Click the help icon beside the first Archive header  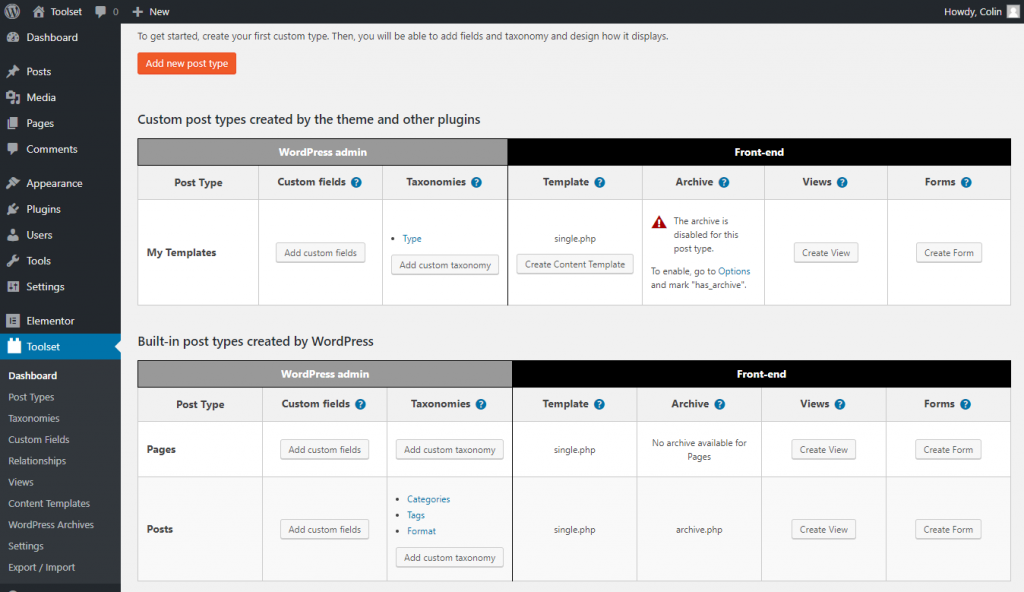click(724, 183)
